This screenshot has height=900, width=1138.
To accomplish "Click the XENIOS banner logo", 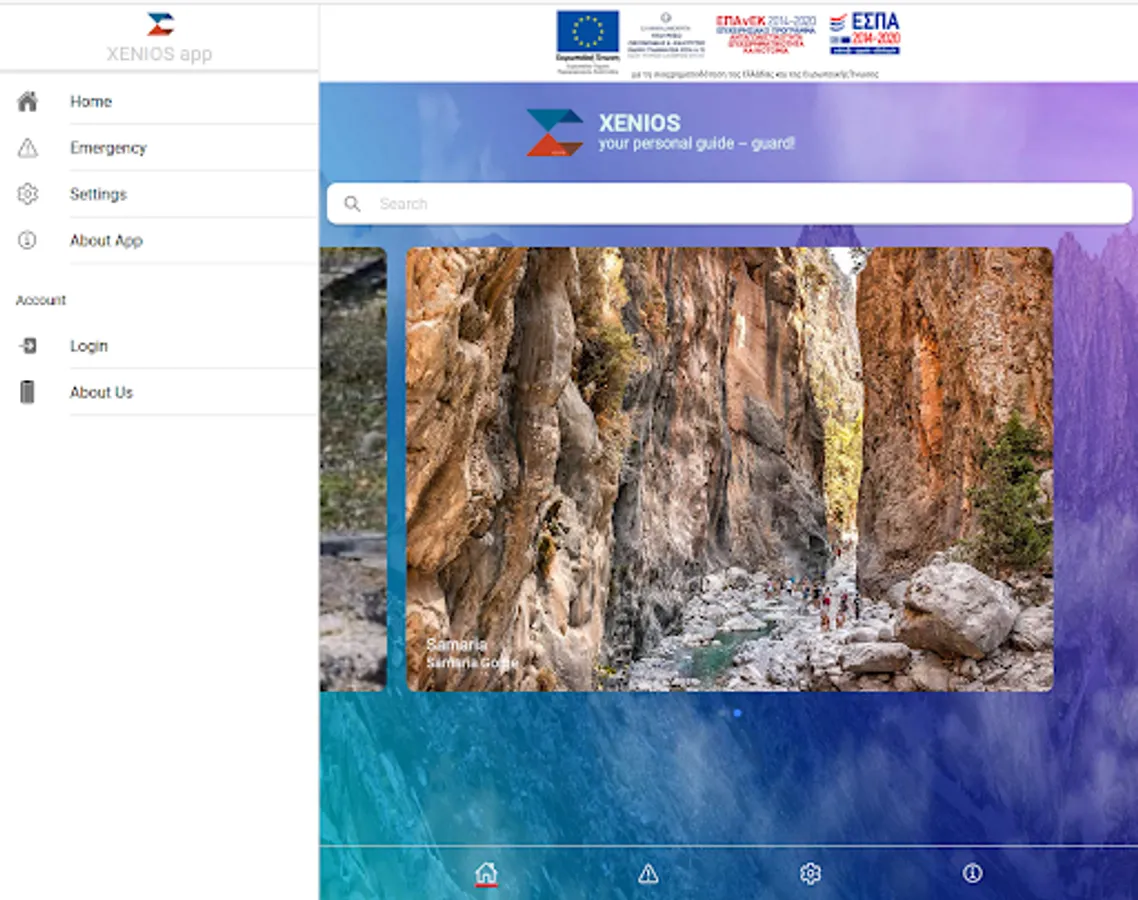I will tap(554, 132).
